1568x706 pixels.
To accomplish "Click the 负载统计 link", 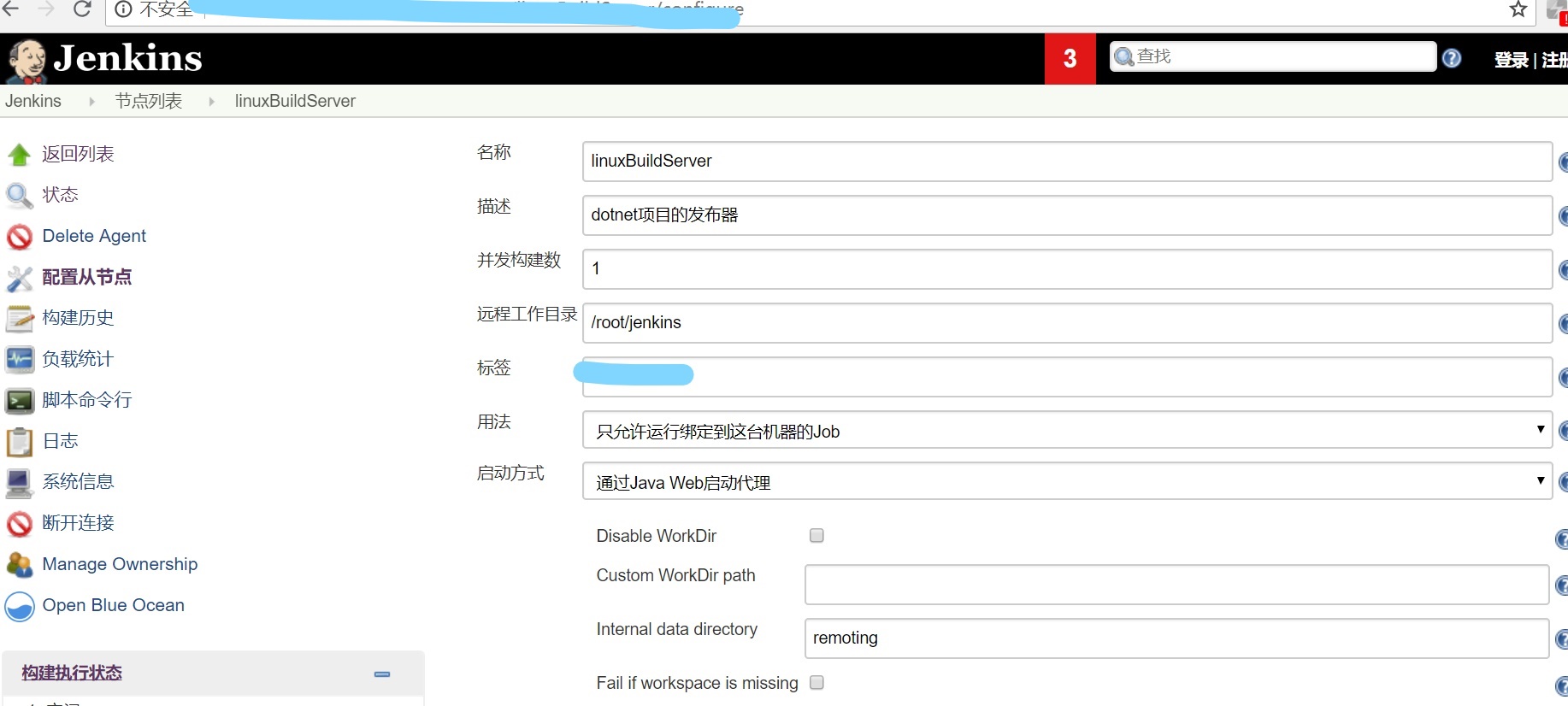I will pos(78,359).
